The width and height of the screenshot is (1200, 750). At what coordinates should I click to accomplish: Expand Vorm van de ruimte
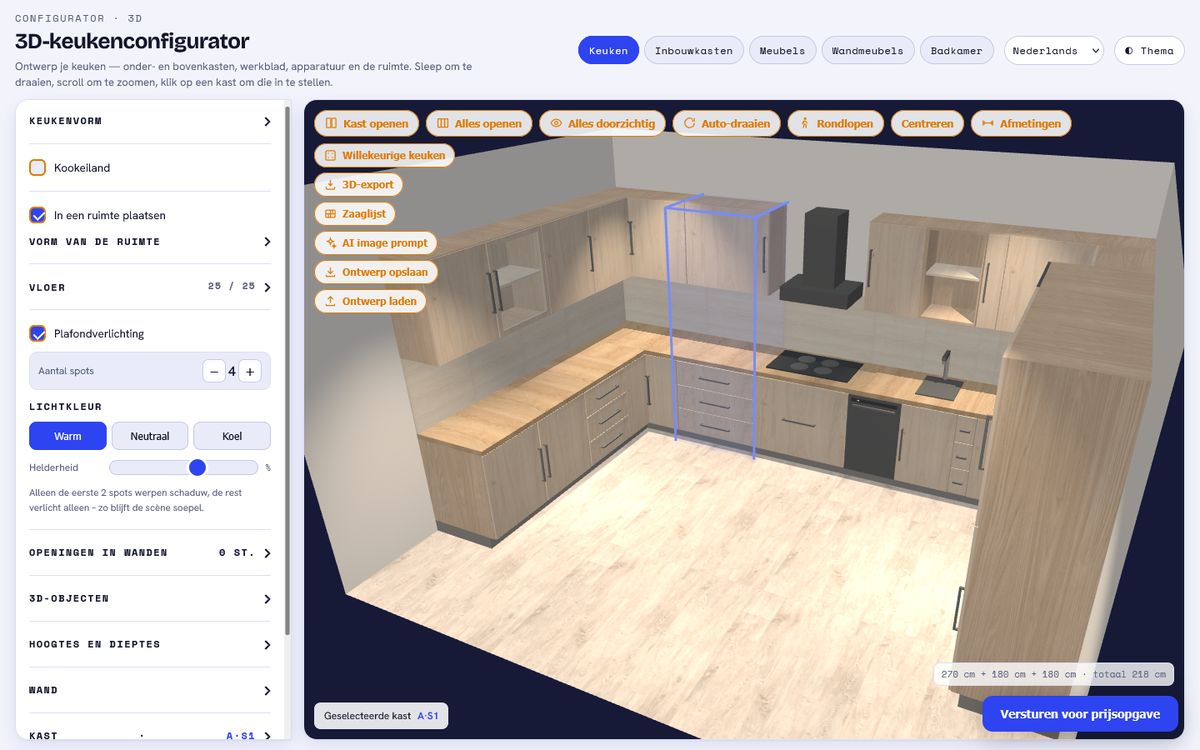pyautogui.click(x=150, y=241)
